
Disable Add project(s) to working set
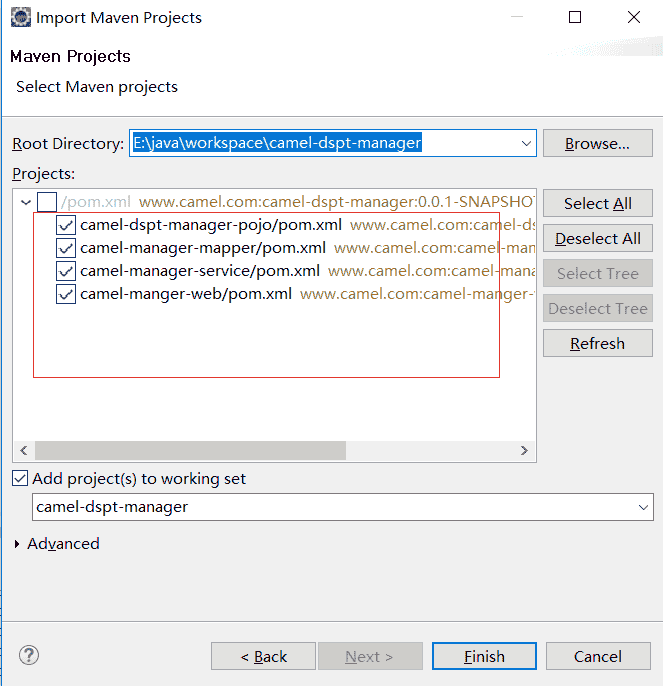[x=20, y=478]
